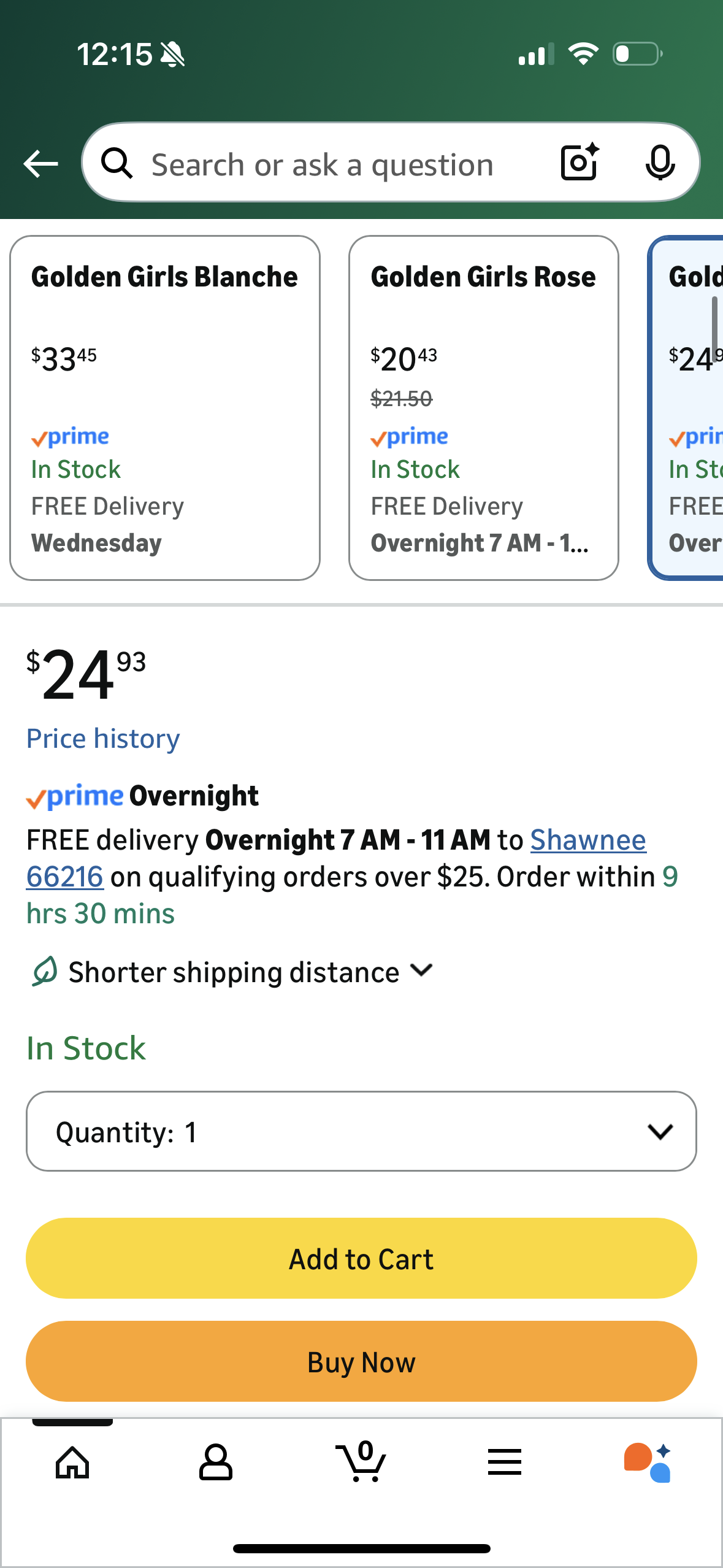Open the account profile icon
This screenshot has height=1568, width=723.
click(x=216, y=1462)
